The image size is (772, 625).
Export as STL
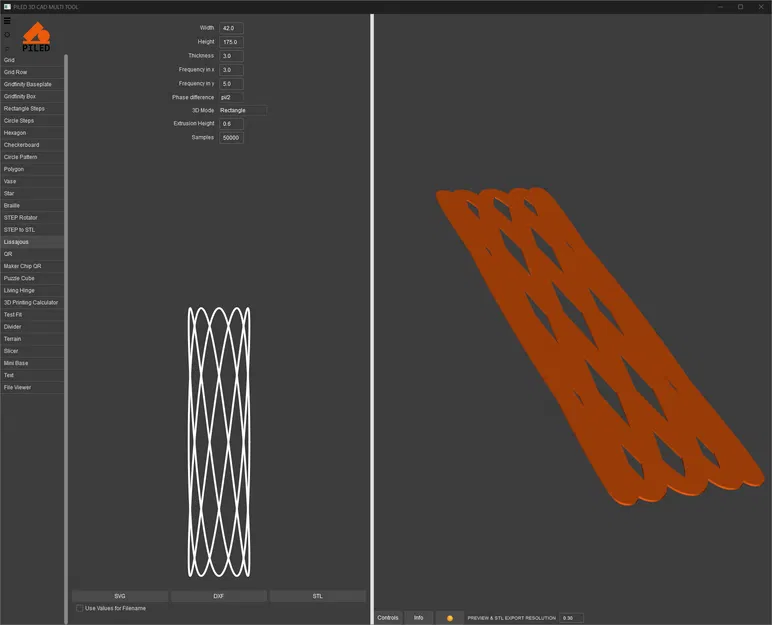tap(318, 596)
